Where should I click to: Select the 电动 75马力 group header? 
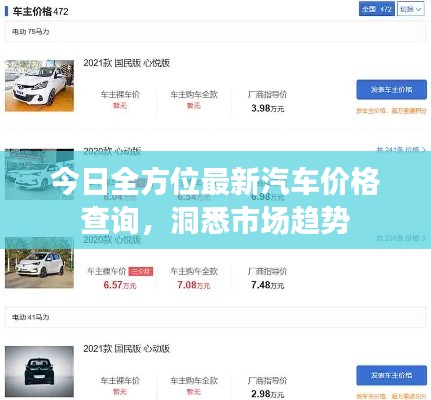tap(216, 32)
